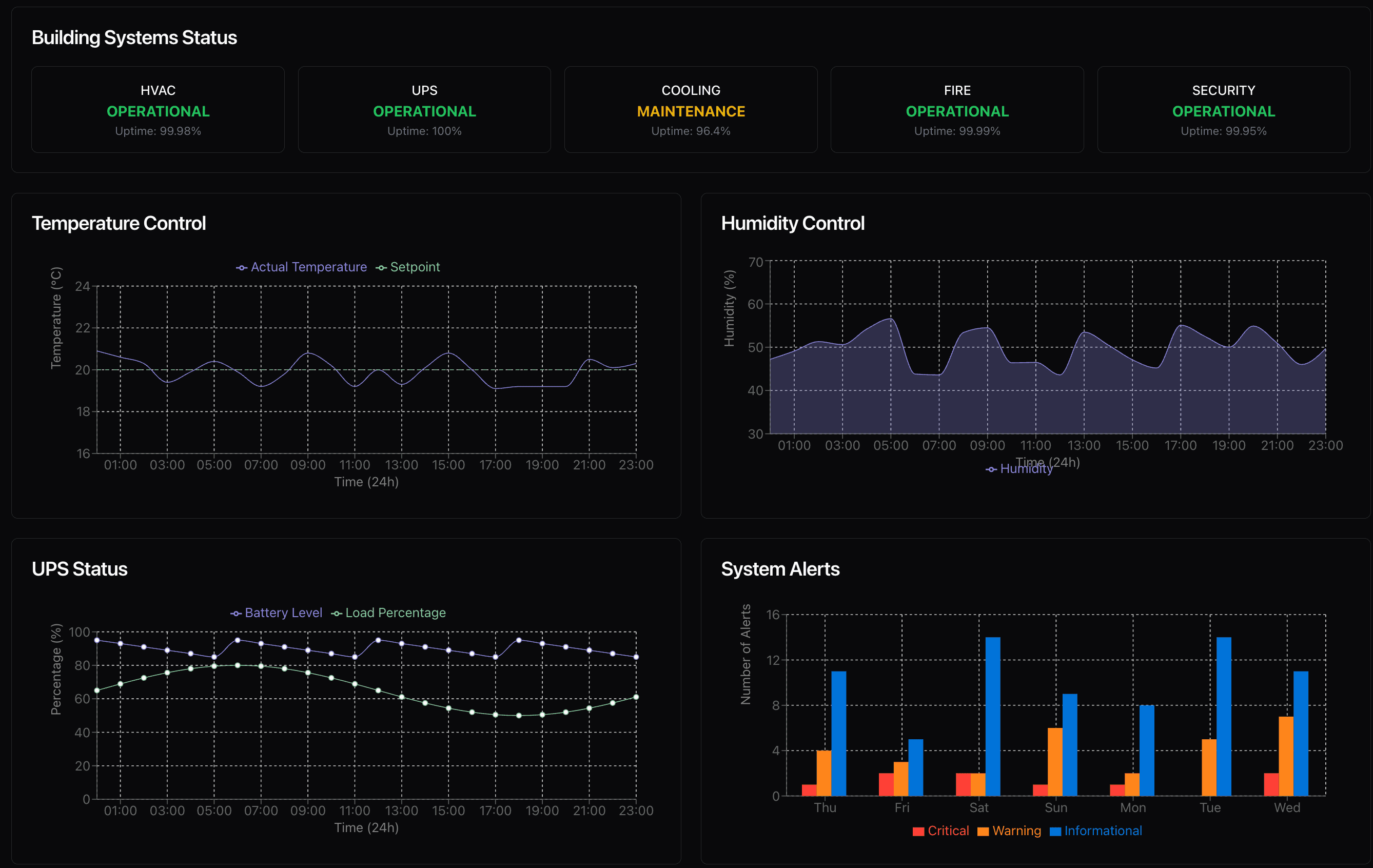The height and width of the screenshot is (868, 1373).
Task: Hide the Battery Level series
Action: (x=278, y=613)
